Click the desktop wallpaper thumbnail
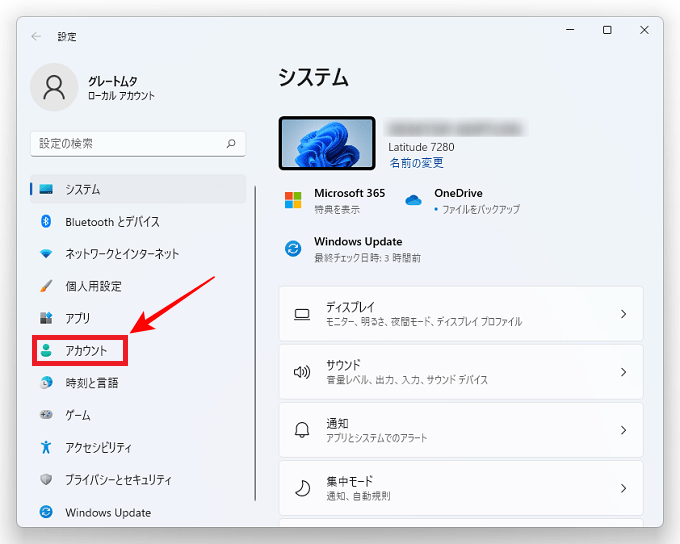The width and height of the screenshot is (680, 544). (x=327, y=143)
